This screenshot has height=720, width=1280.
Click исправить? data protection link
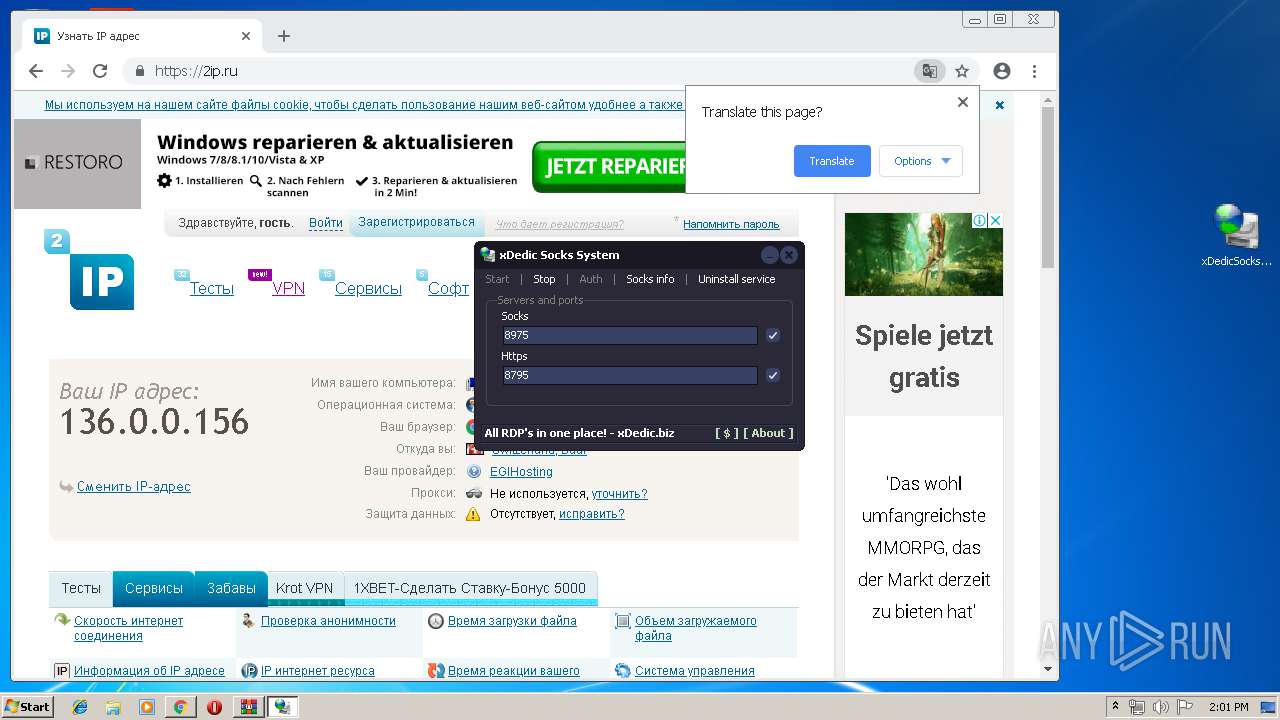click(x=592, y=514)
